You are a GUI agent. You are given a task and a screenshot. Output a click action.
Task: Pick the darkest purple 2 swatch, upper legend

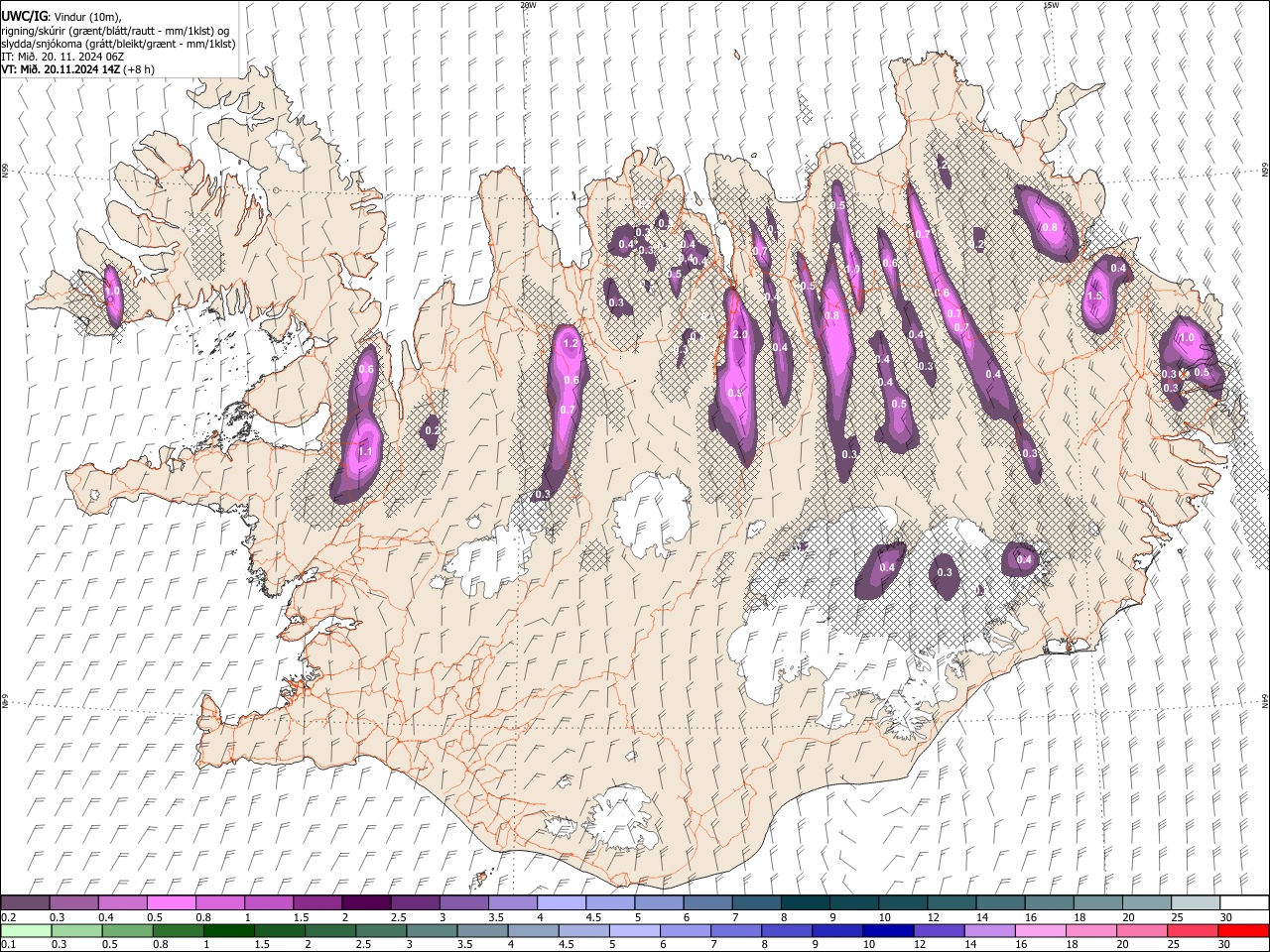coord(366,902)
